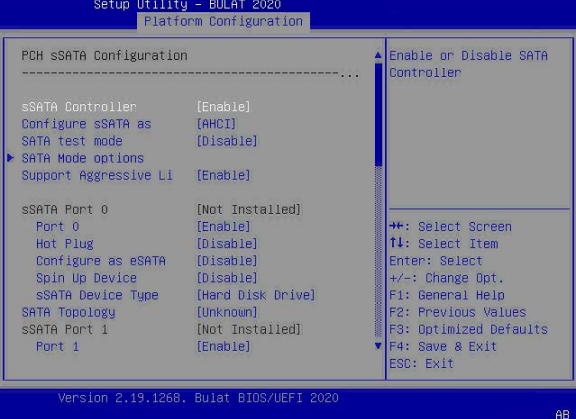Click the sSATA Port 1 heading
The width and height of the screenshot is (576, 419).
[x=65, y=329]
